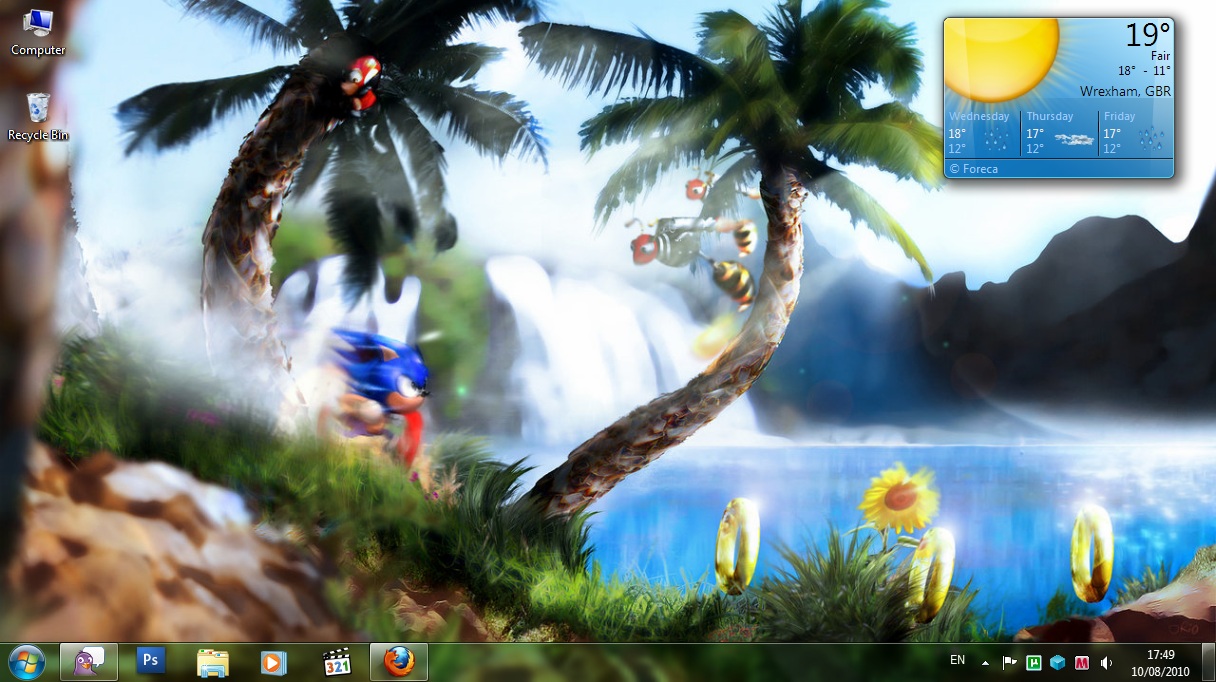Click the sun icon in weather gadget
Image resolution: width=1216 pixels, height=682 pixels.
[x=1000, y=59]
